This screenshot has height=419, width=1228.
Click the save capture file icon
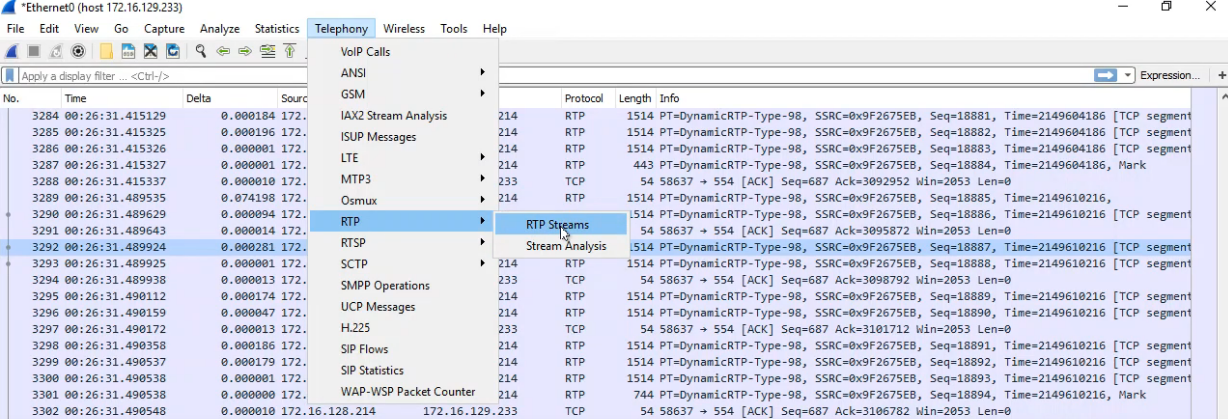(x=128, y=51)
